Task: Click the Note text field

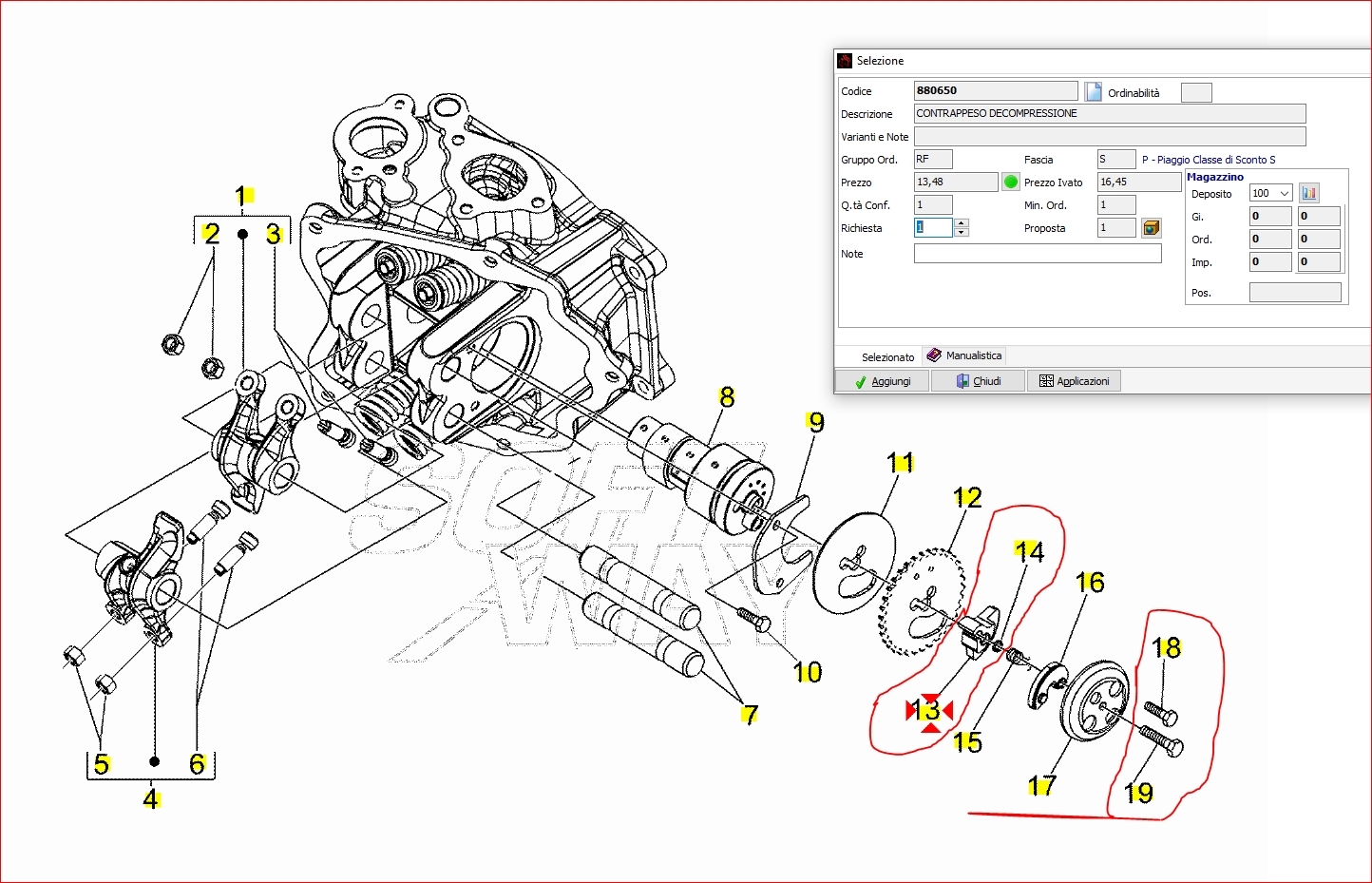Action: tap(1038, 254)
